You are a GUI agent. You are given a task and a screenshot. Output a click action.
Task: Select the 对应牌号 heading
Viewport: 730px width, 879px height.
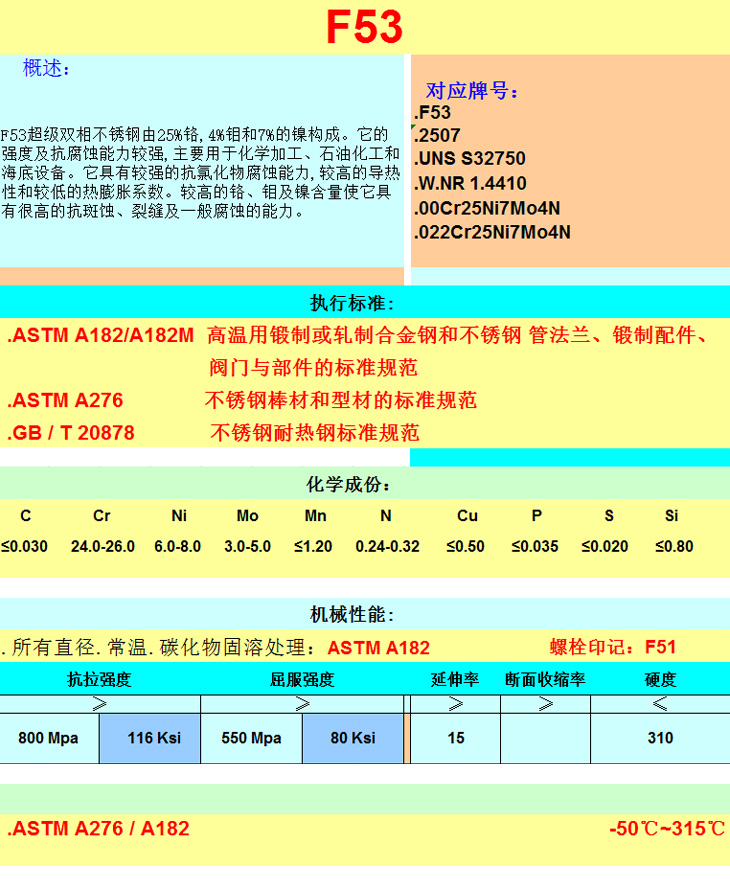tap(472, 91)
